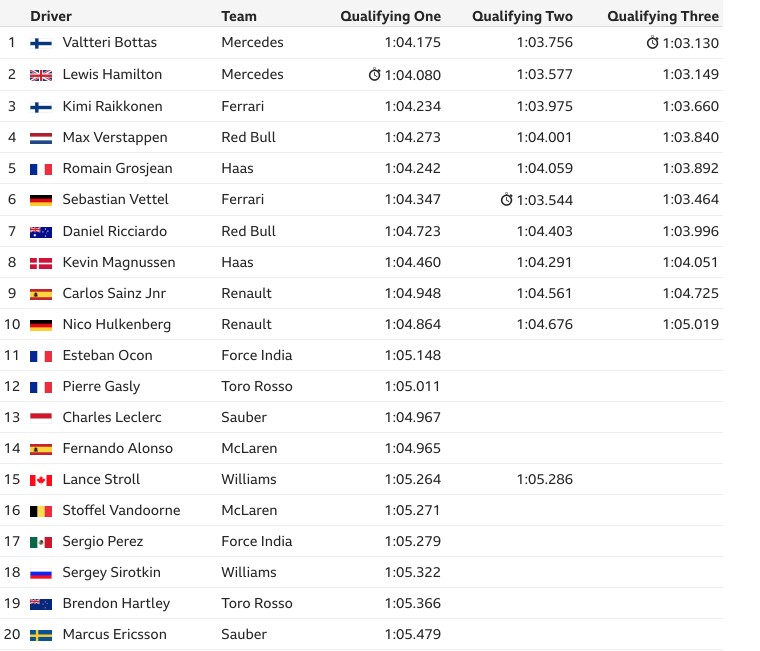Click the British flag beside Lewis Hamilton
The width and height of the screenshot is (760, 651).
click(41, 75)
